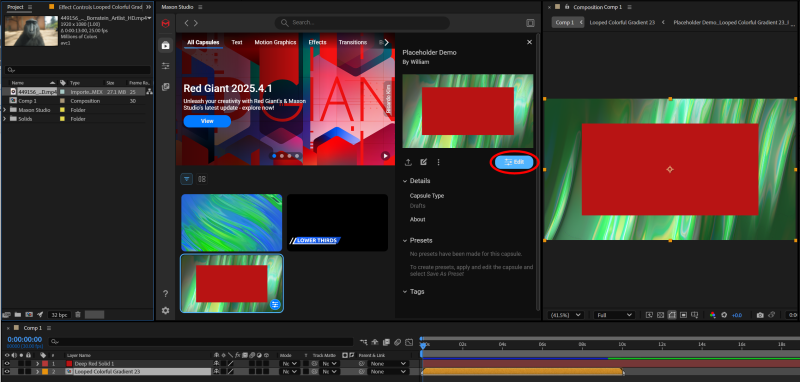
Task: Collapse the Presets section
Action: click(405, 240)
